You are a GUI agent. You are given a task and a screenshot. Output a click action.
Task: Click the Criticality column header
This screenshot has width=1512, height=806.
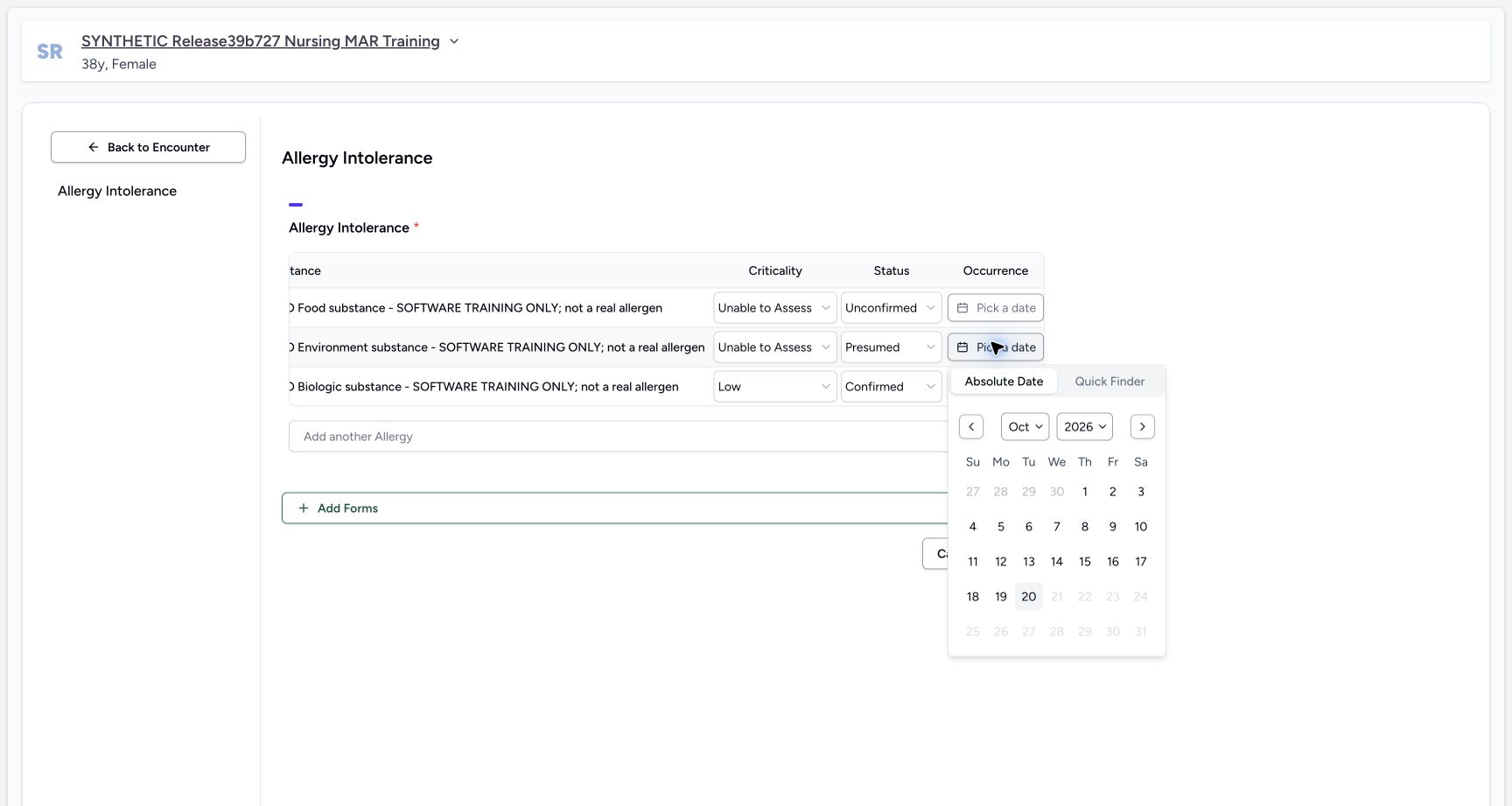pyautogui.click(x=775, y=271)
